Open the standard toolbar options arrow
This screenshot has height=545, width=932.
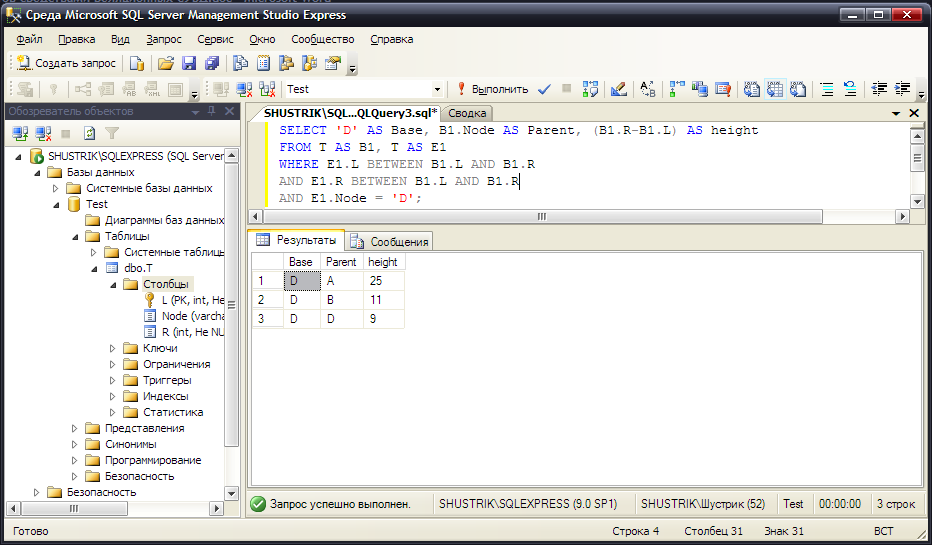(x=352, y=69)
